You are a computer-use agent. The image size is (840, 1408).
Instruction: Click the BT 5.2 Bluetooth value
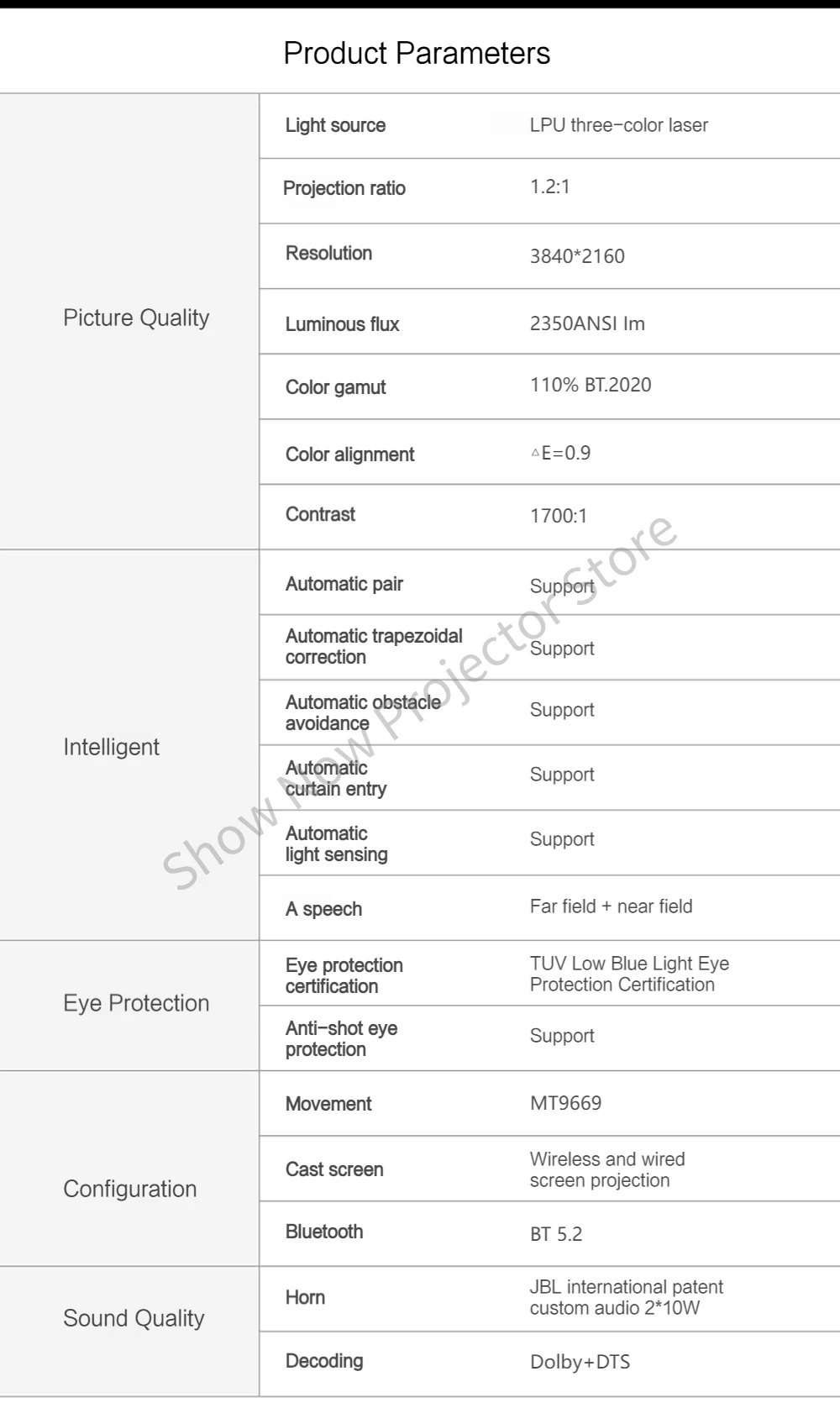click(x=556, y=1234)
